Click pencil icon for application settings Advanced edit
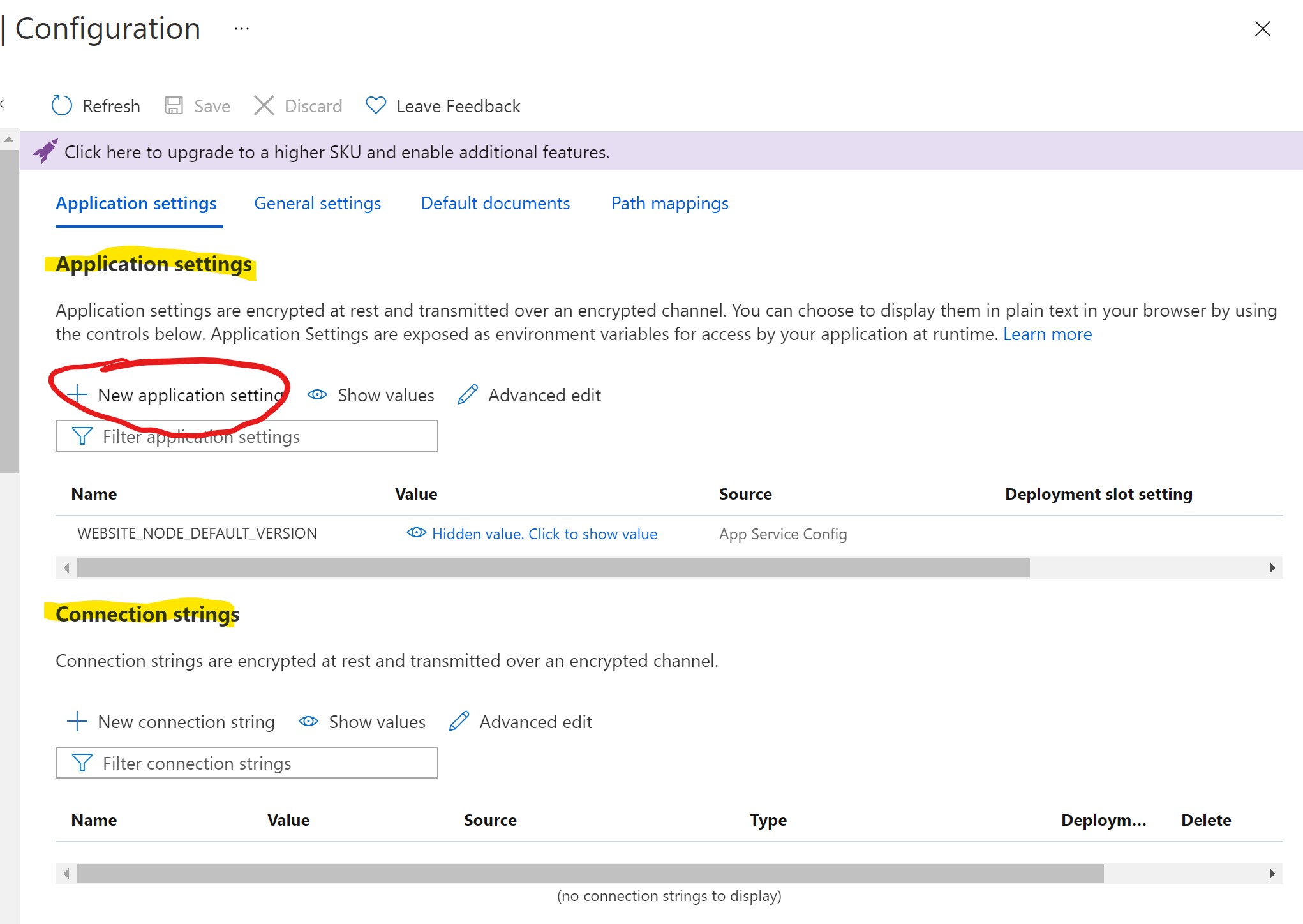This screenshot has width=1303, height=924. pyautogui.click(x=468, y=395)
